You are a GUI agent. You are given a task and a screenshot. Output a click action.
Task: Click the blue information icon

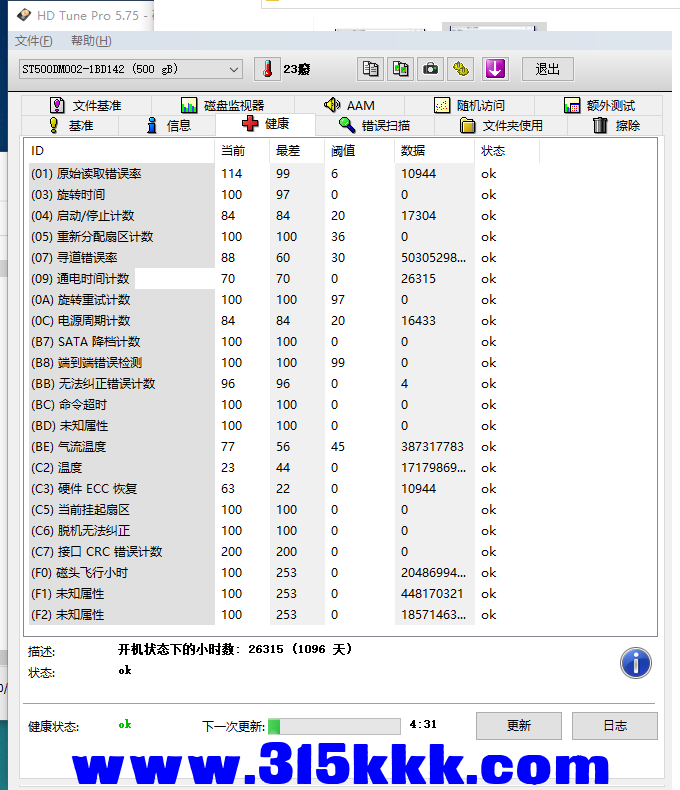(x=636, y=663)
